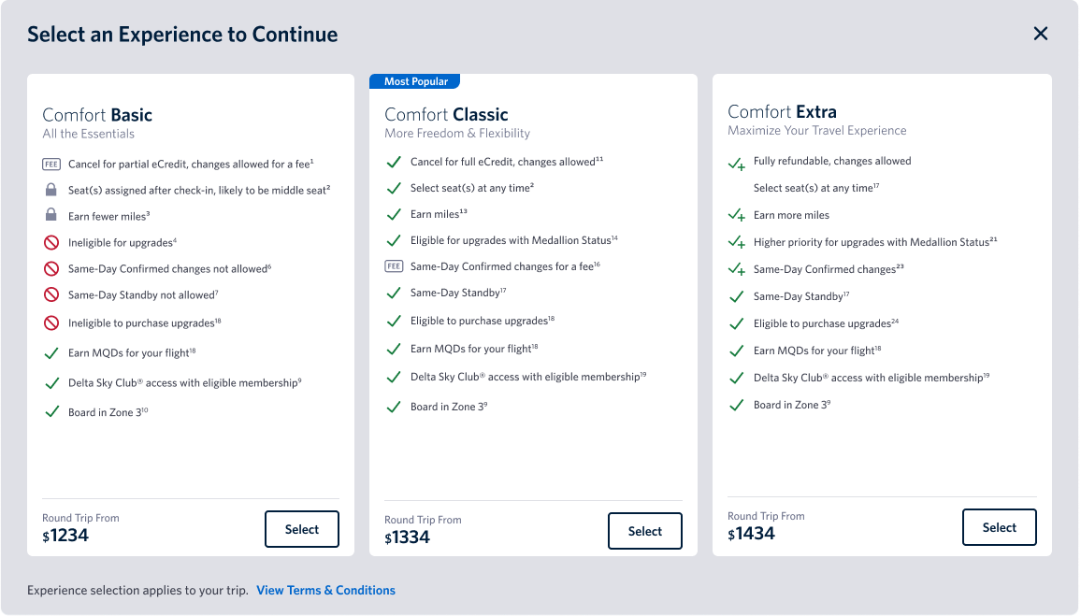Viewport: 1080px width, 616px height.
Task: Click the prohibited icon beside Ineligible for upgrades
Action: click(52, 241)
